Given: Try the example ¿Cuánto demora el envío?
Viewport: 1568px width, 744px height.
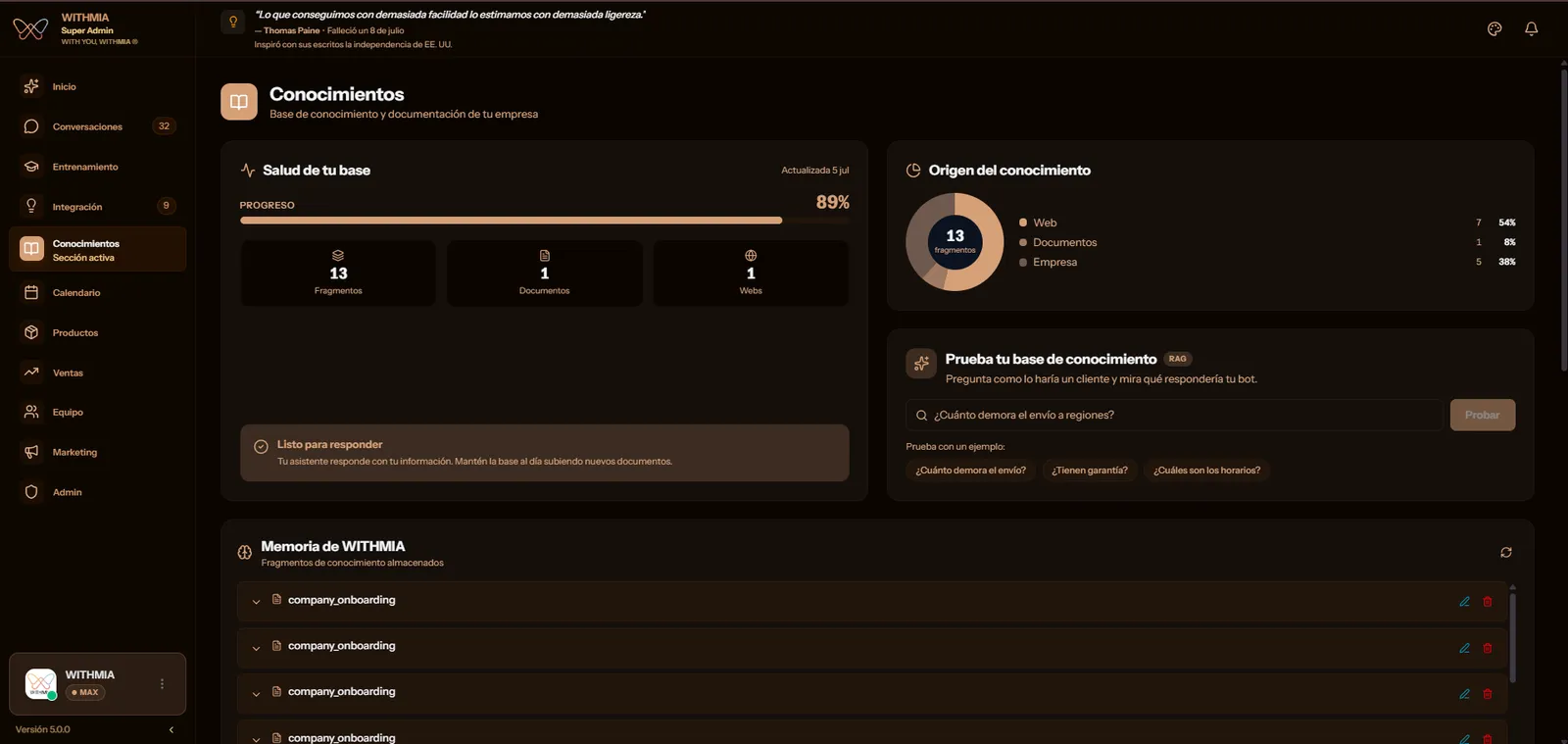Looking at the screenshot, I should (x=970, y=471).
